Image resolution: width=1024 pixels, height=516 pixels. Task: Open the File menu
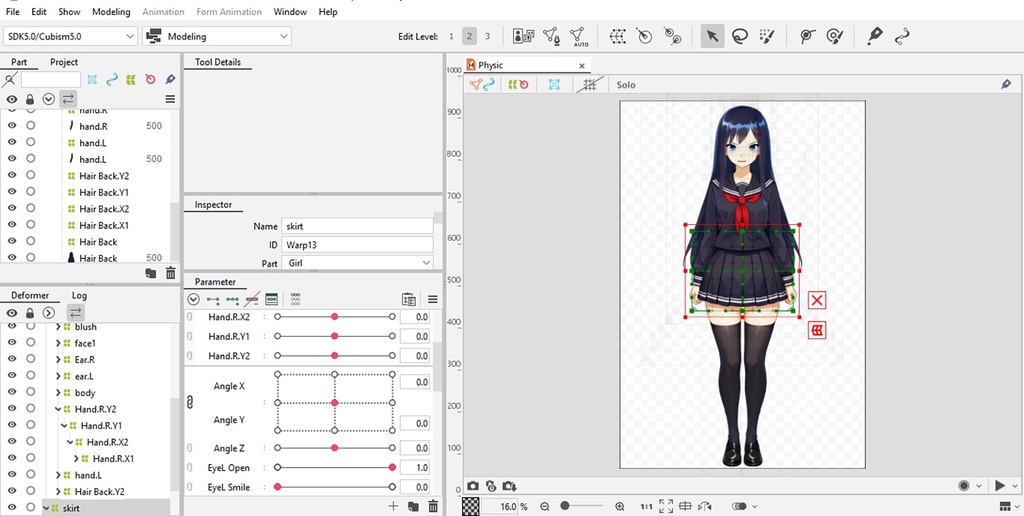[12, 12]
